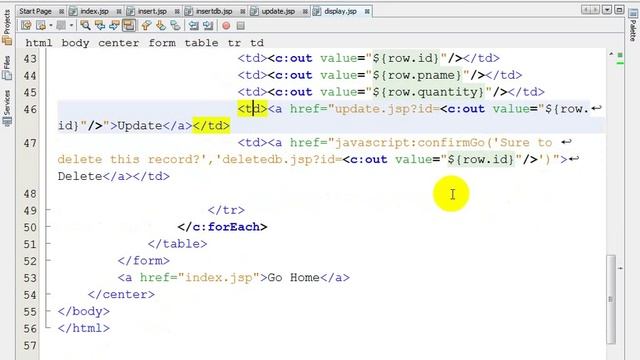Click the scrollbar up arrow
The height and width of the screenshot is (360, 640).
pyautogui.click(x=611, y=54)
